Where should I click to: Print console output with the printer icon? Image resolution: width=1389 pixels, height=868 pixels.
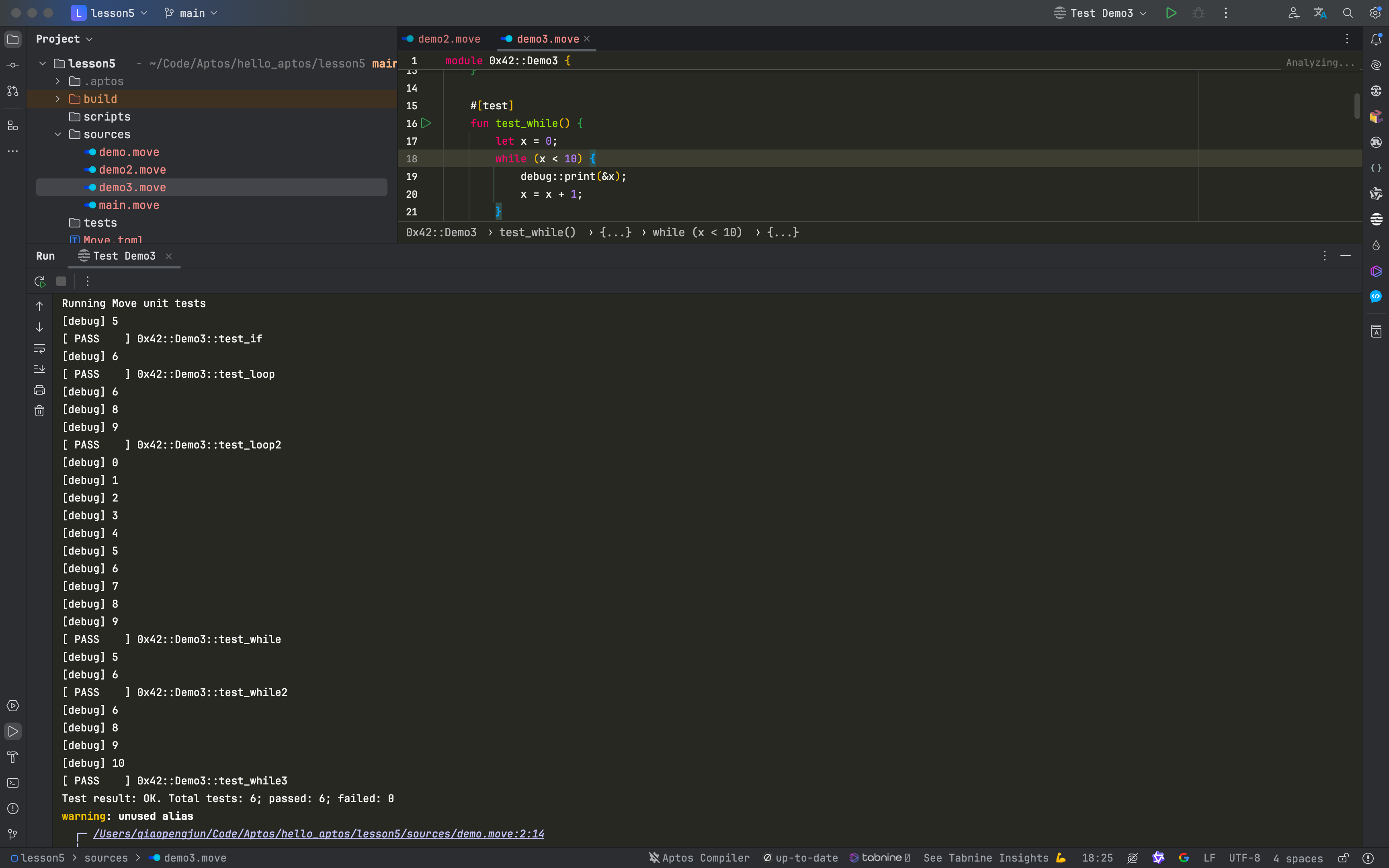pos(39,390)
